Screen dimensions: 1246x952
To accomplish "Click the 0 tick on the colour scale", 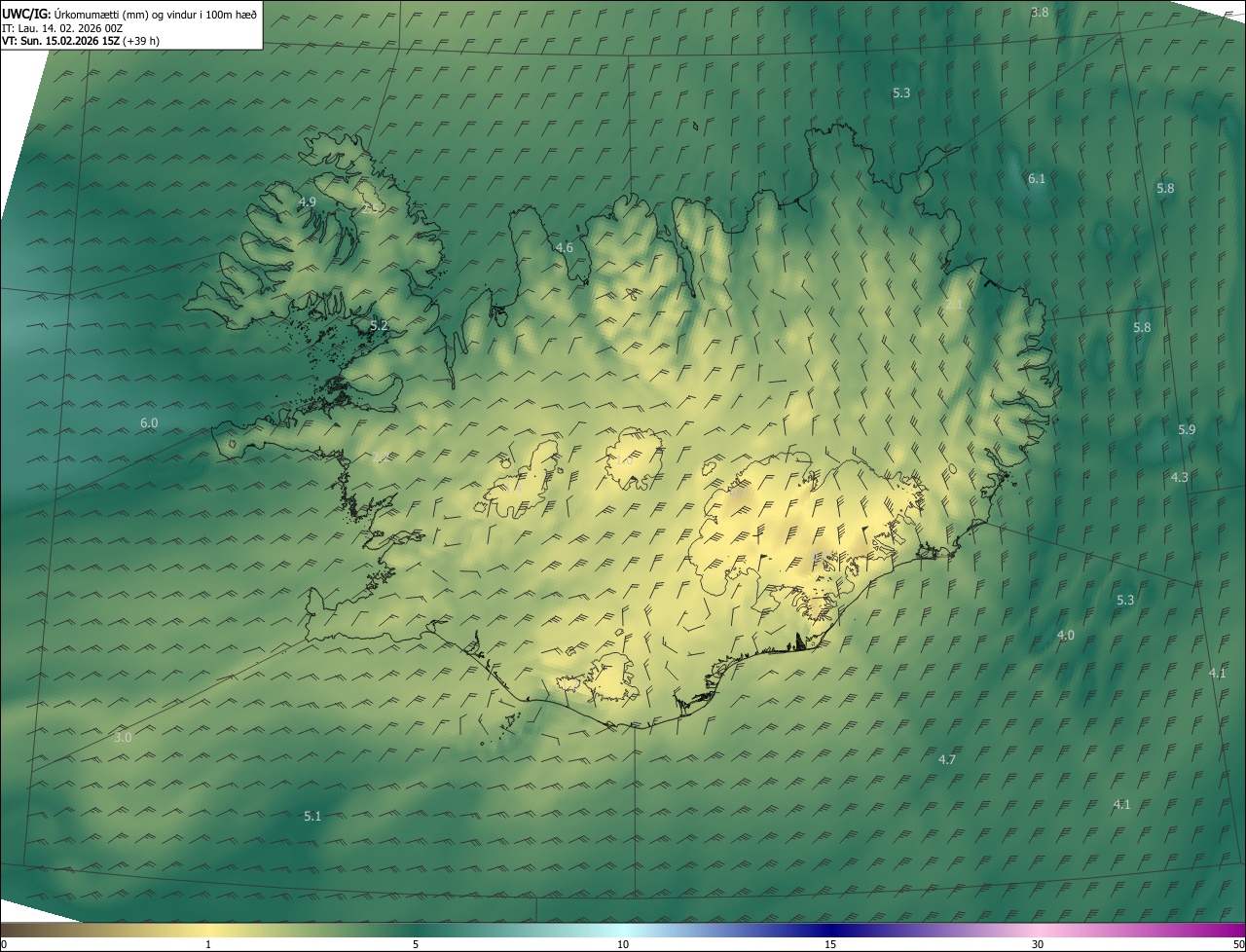I will coord(4,944).
